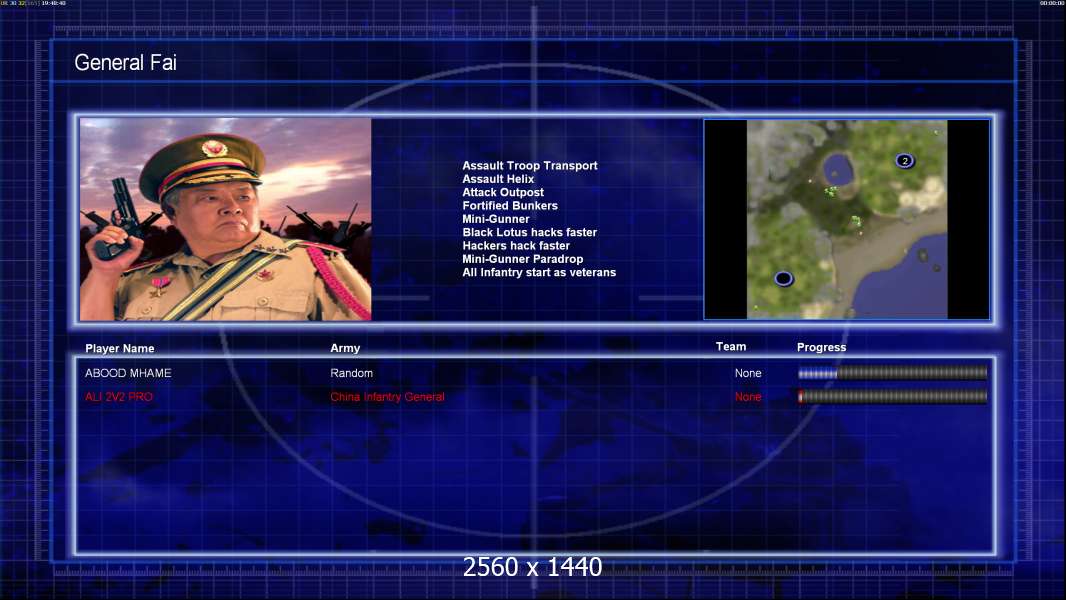Click Black Lotus hacks faster text
Image resolution: width=1066 pixels, height=600 pixels.
point(529,232)
